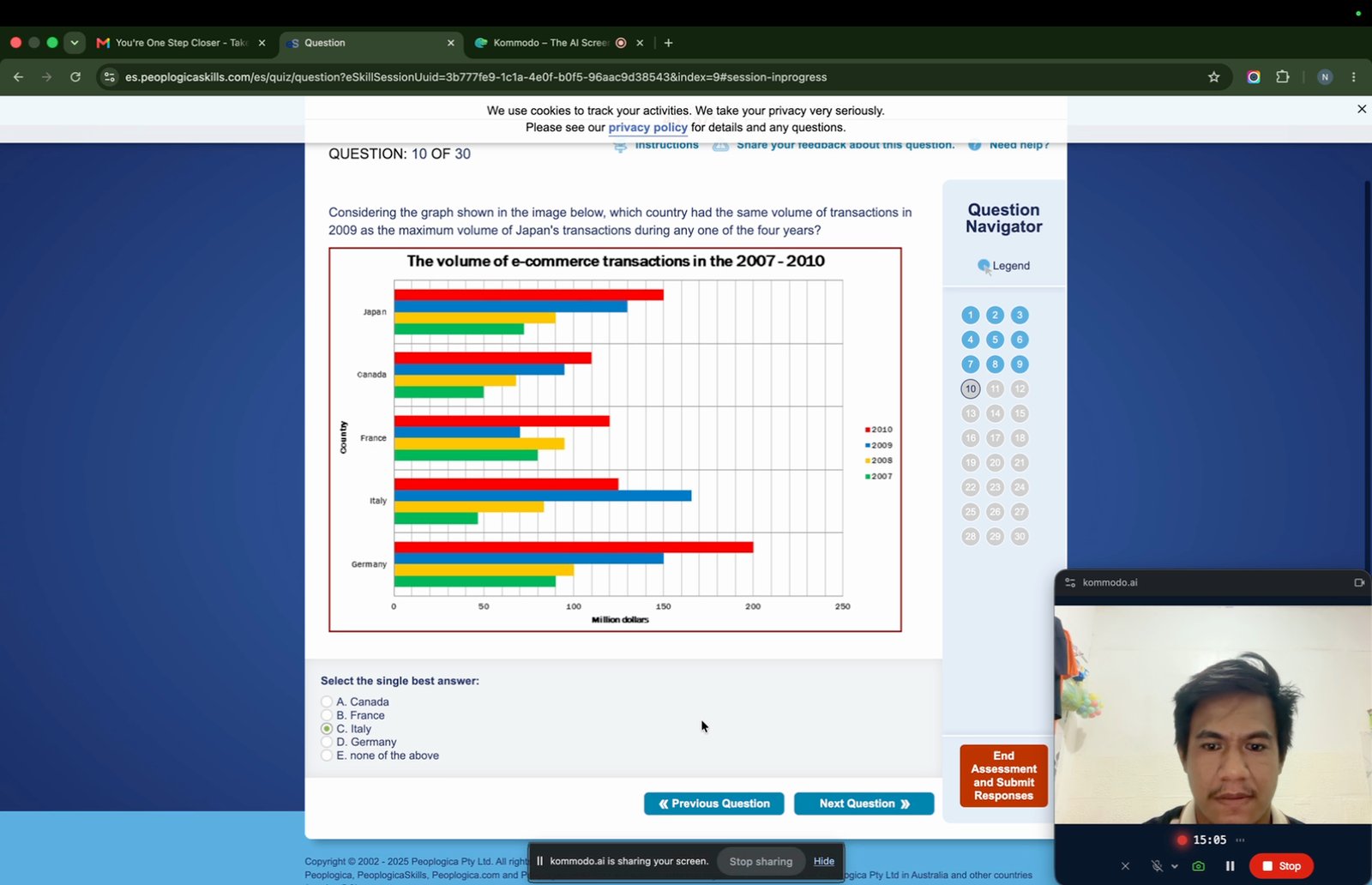The height and width of the screenshot is (885, 1372).
Task: Open the privacy policy link
Action: pos(648,127)
